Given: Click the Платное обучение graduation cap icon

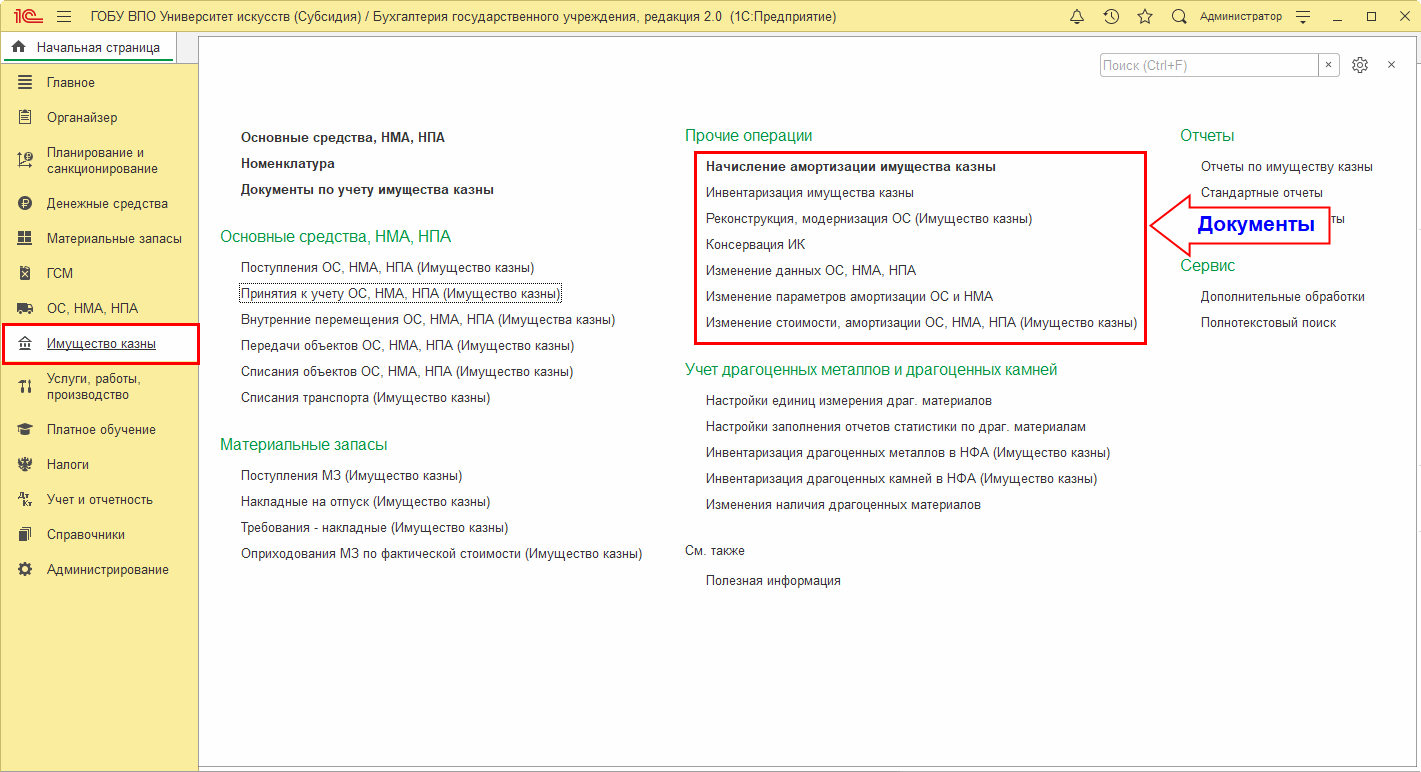Looking at the screenshot, I should [x=25, y=429].
